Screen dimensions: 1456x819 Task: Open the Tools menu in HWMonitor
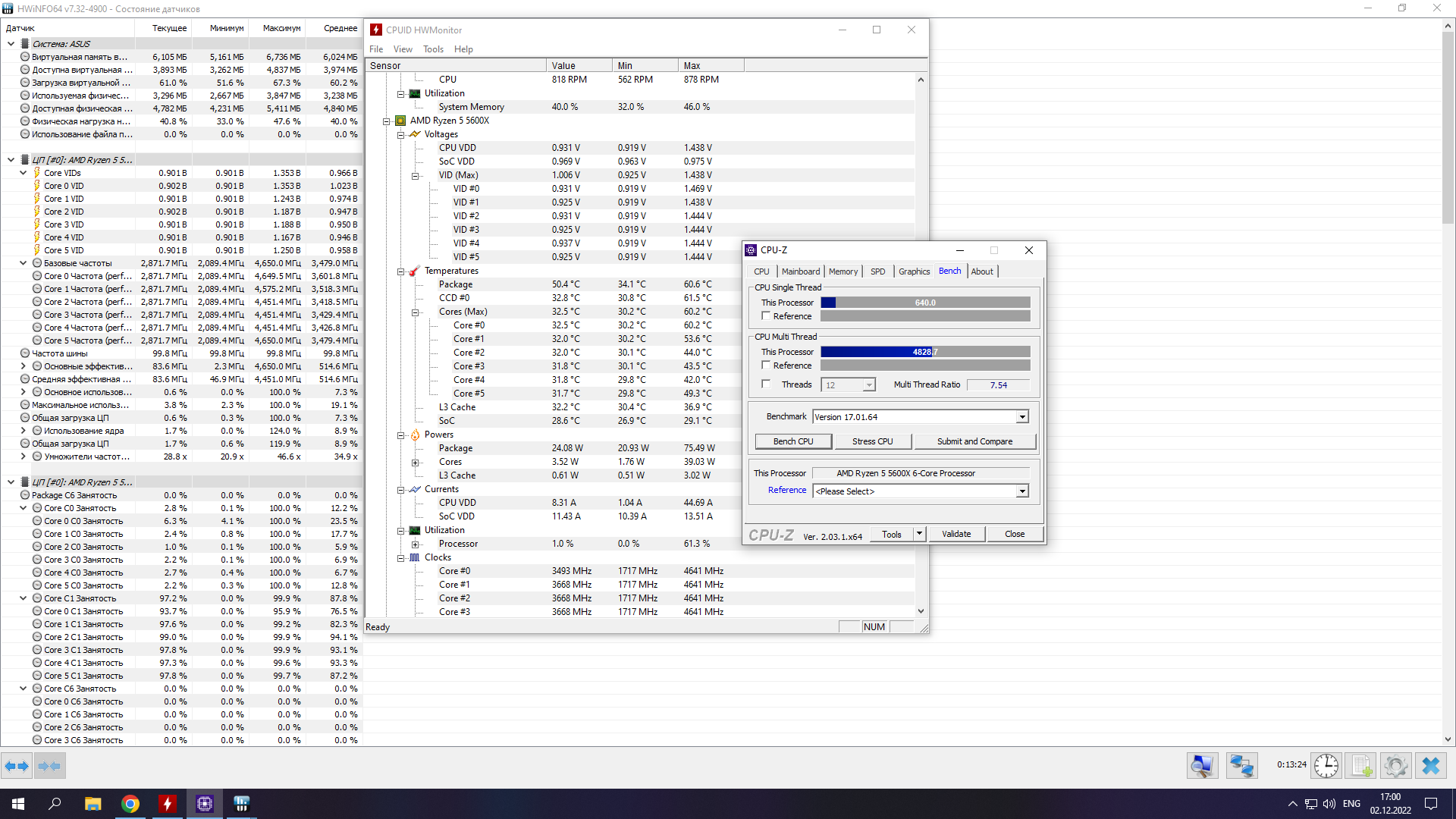433,49
